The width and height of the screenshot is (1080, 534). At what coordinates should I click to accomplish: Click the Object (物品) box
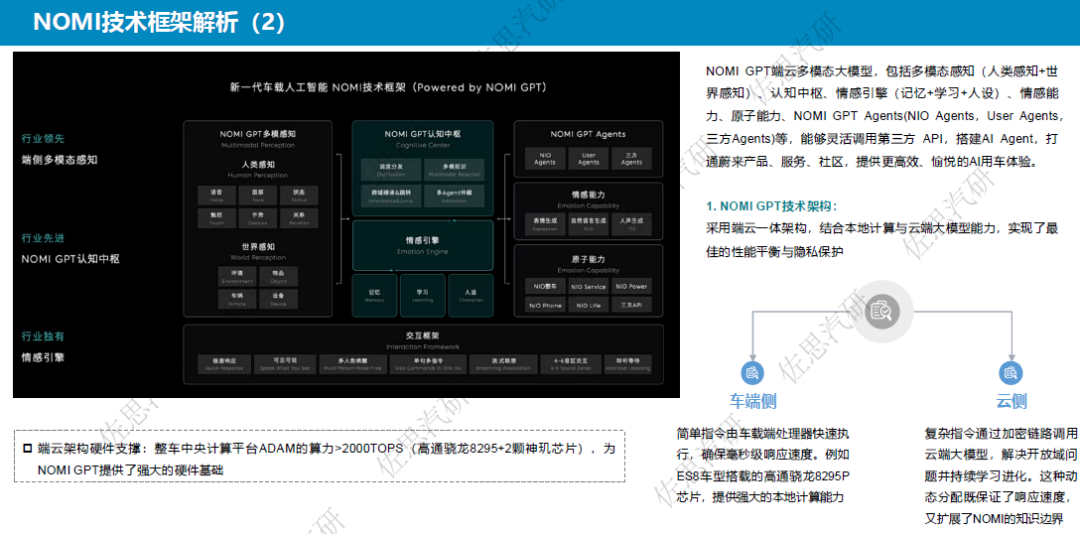(x=278, y=276)
